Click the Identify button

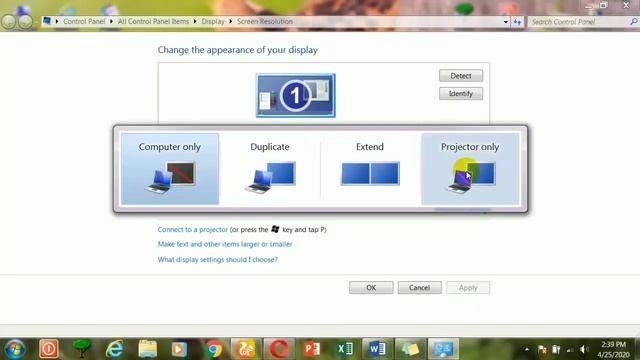[461, 93]
